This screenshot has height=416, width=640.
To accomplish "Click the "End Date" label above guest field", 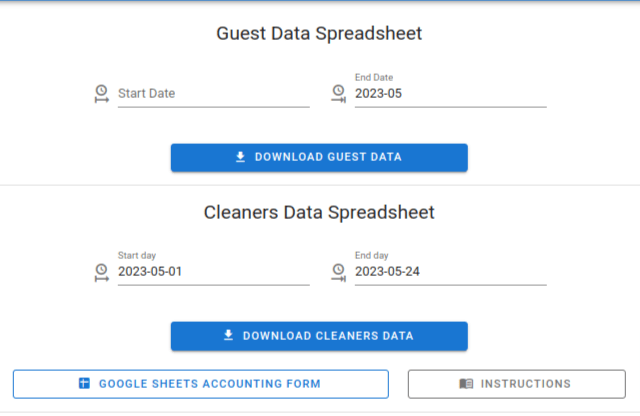I will click(374, 77).
